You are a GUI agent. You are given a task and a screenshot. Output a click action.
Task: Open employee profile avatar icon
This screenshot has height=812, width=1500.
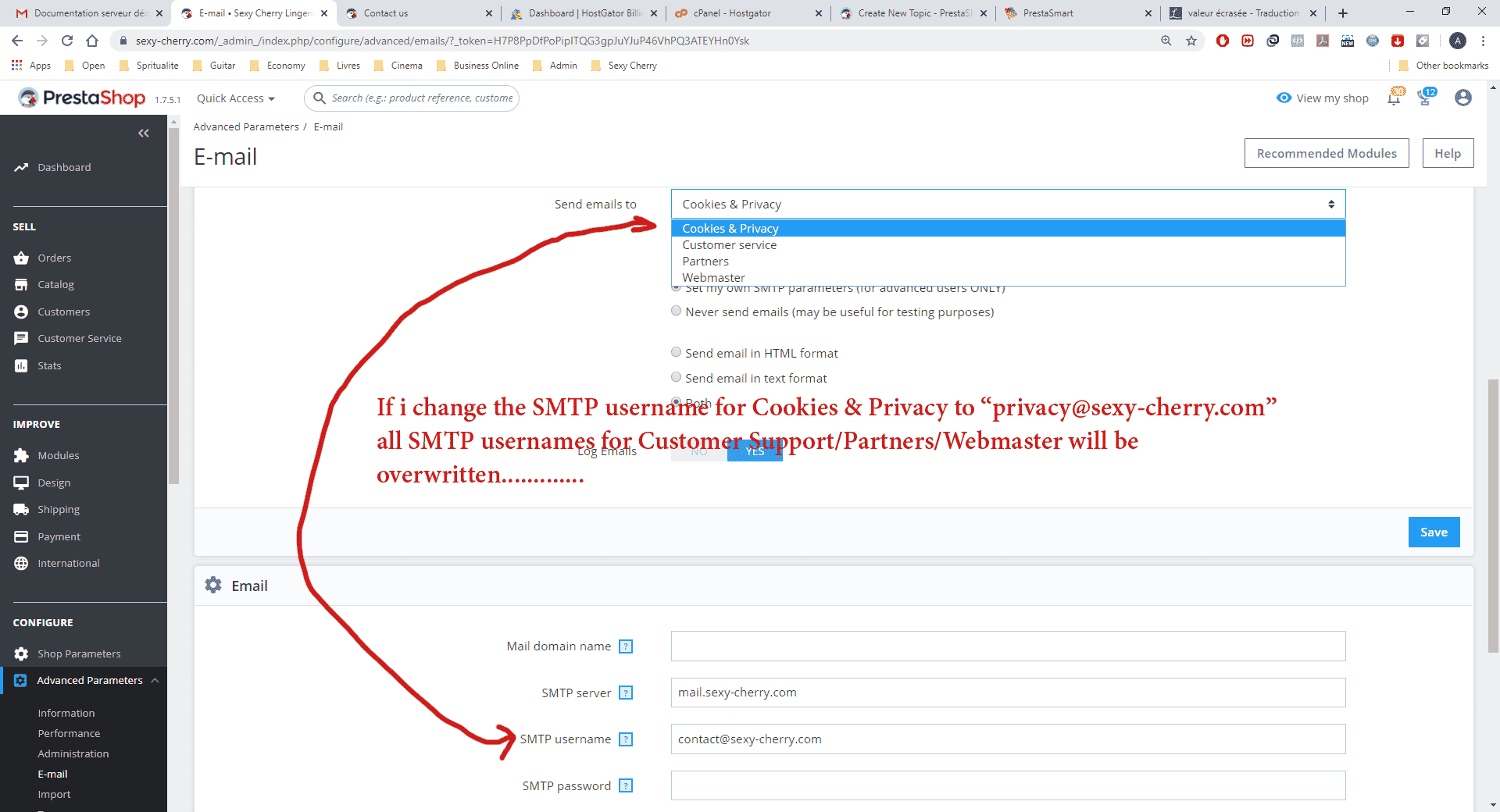click(x=1463, y=98)
